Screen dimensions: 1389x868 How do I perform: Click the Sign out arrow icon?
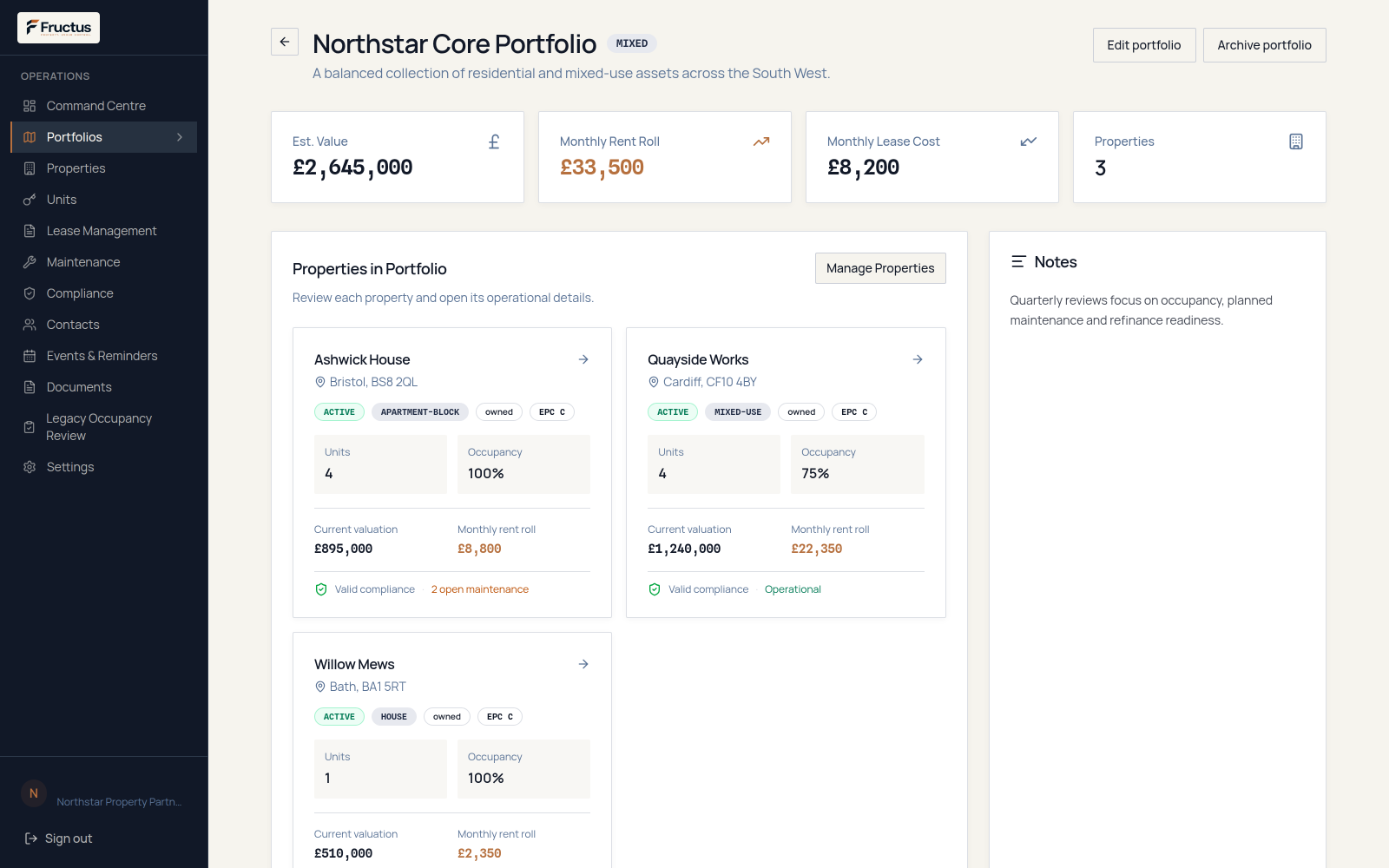(x=31, y=838)
